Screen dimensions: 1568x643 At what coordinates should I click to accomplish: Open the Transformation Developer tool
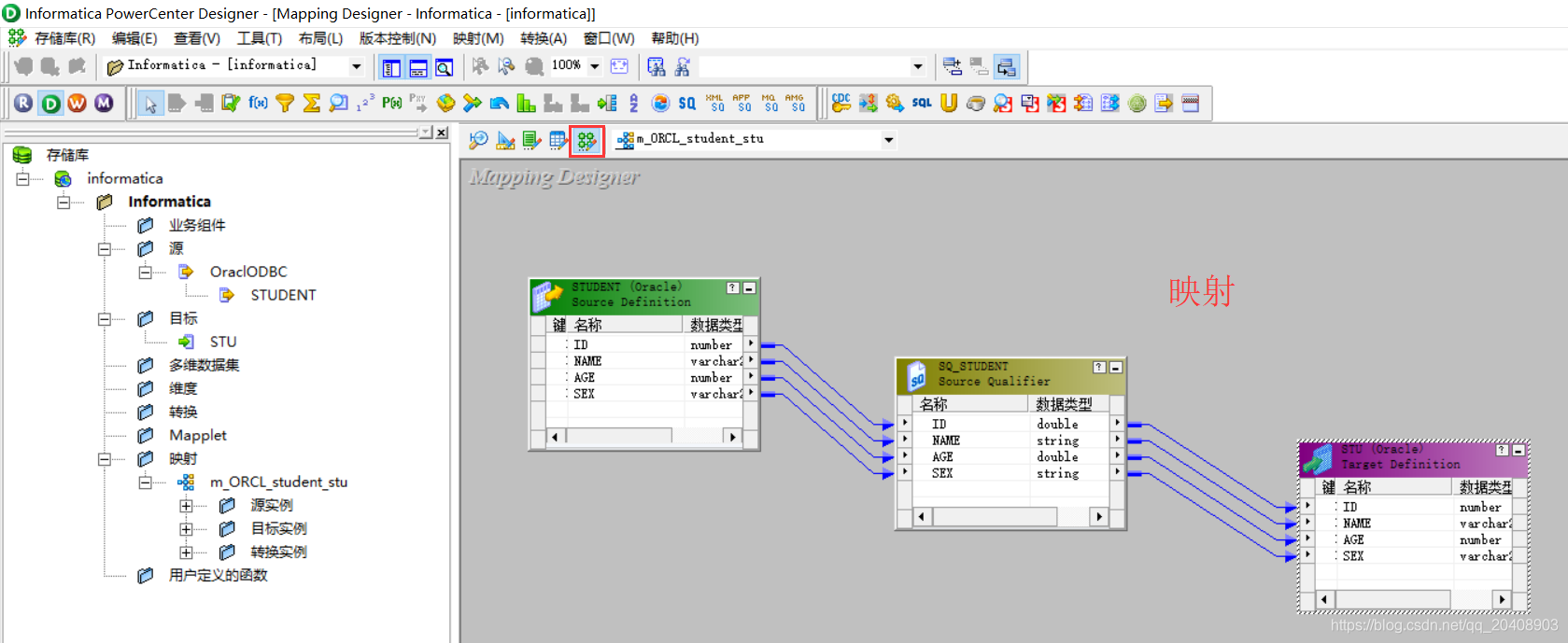click(531, 140)
